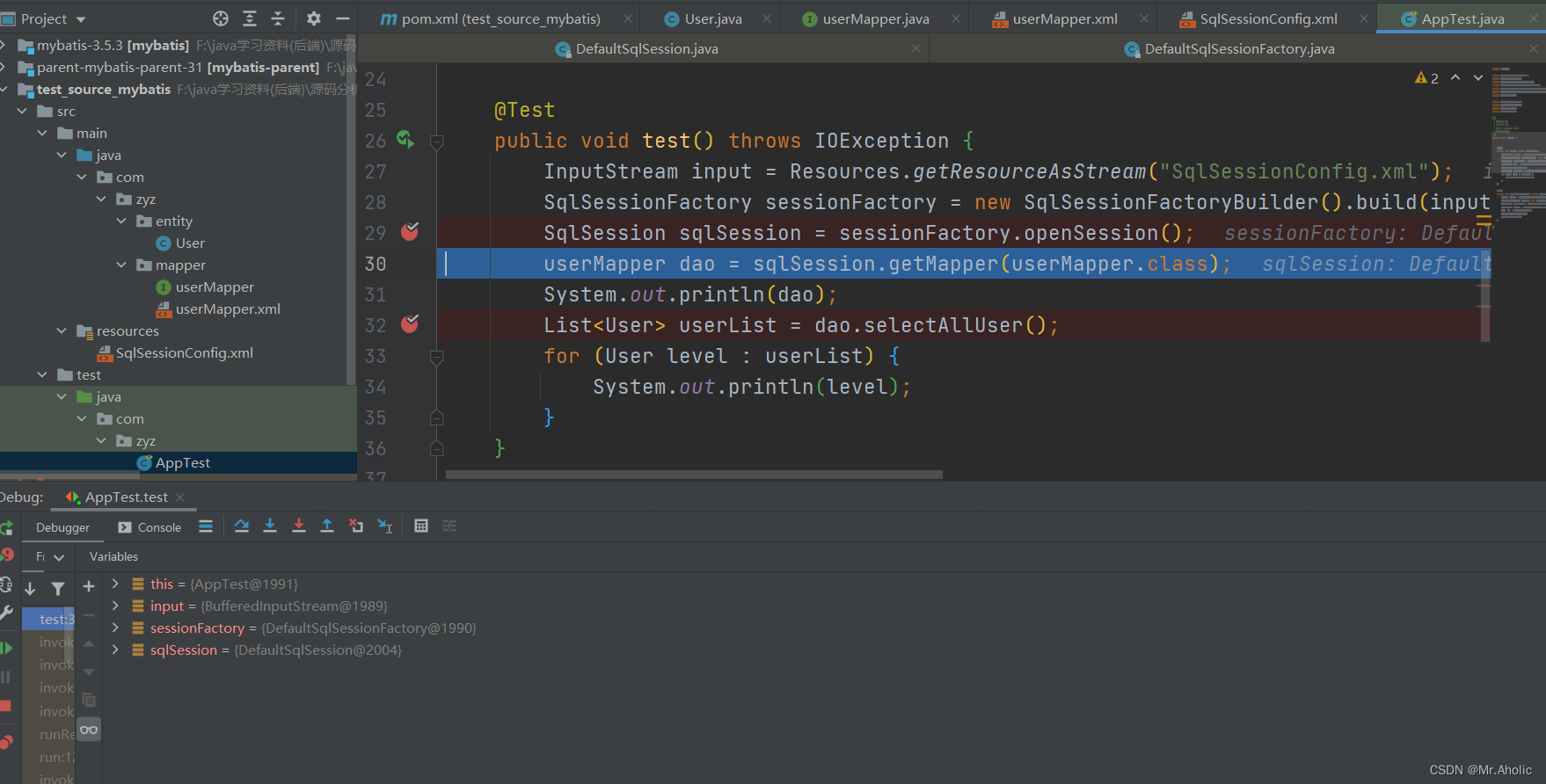Viewport: 1546px width, 784px height.
Task: Toggle the glasses Show Watches button
Action: pyautogui.click(x=89, y=730)
